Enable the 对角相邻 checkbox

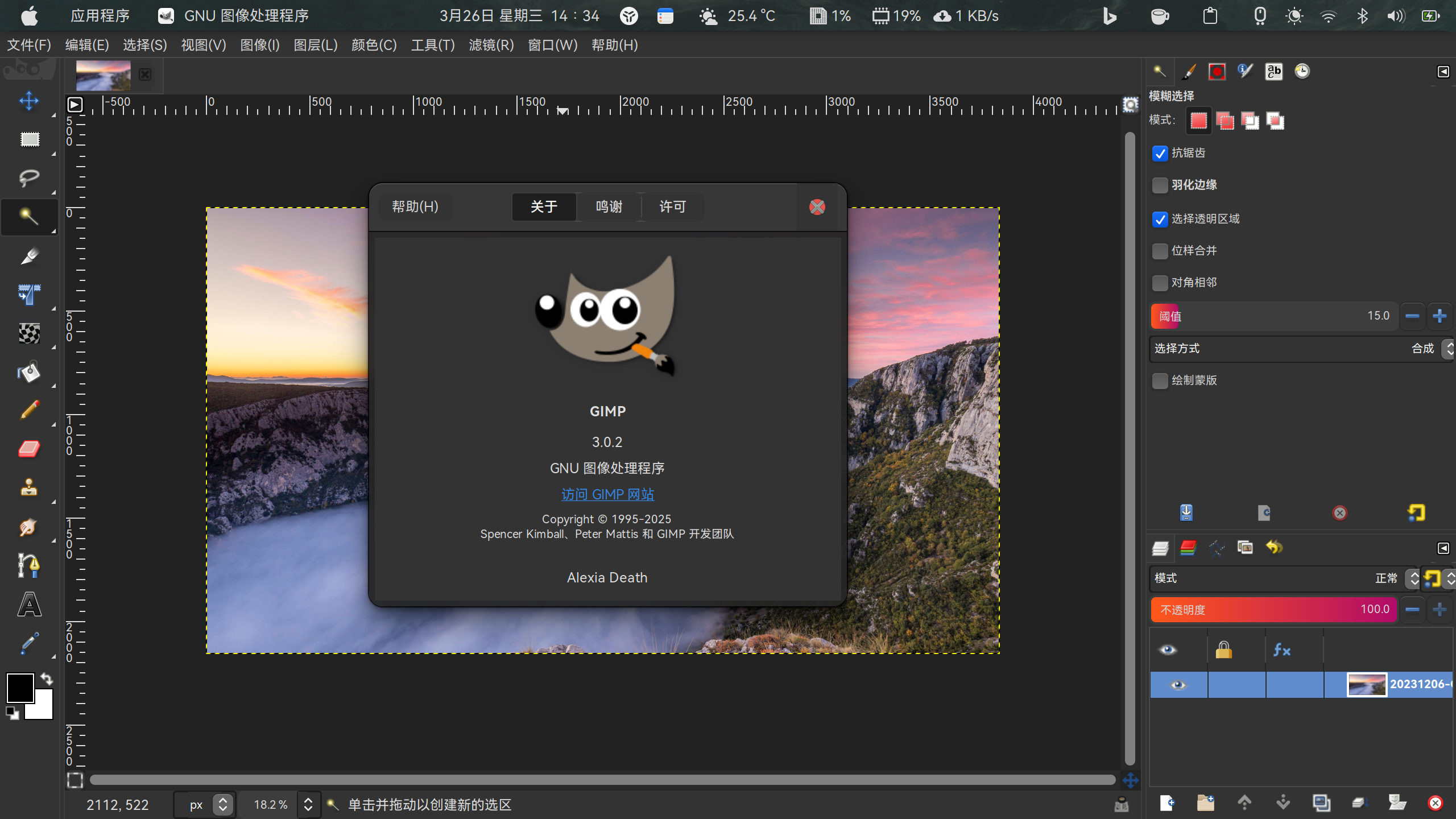tap(1160, 283)
